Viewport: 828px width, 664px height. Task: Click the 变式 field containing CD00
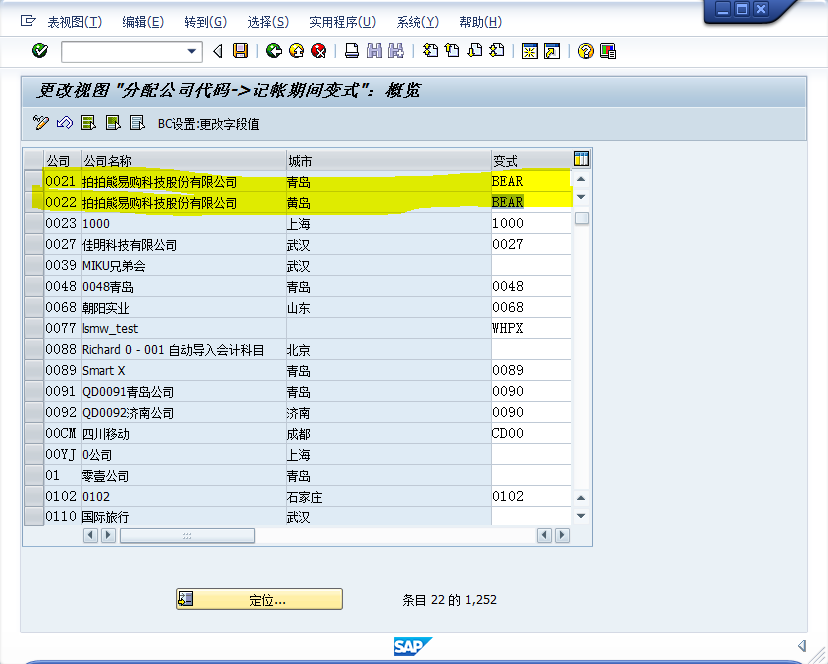click(531, 433)
